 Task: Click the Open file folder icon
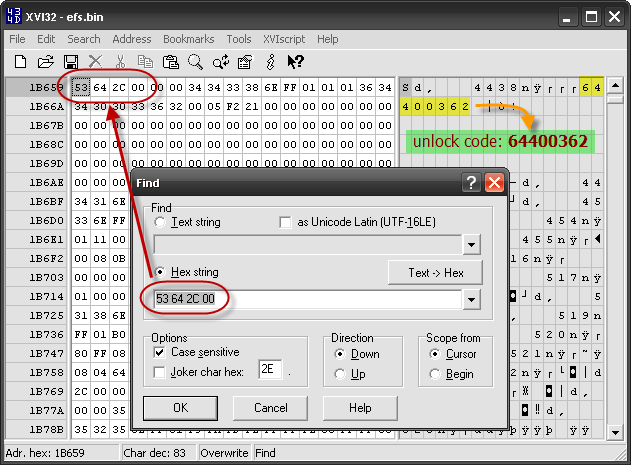(45, 62)
